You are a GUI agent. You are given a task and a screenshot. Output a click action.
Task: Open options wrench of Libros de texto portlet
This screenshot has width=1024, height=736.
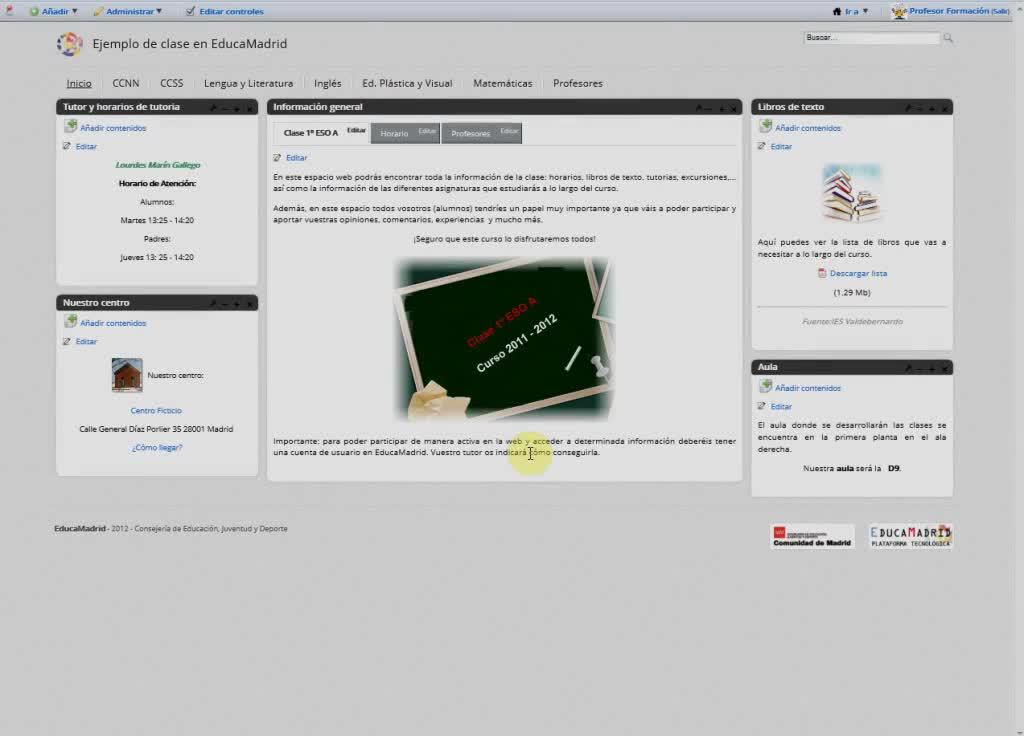click(908, 108)
